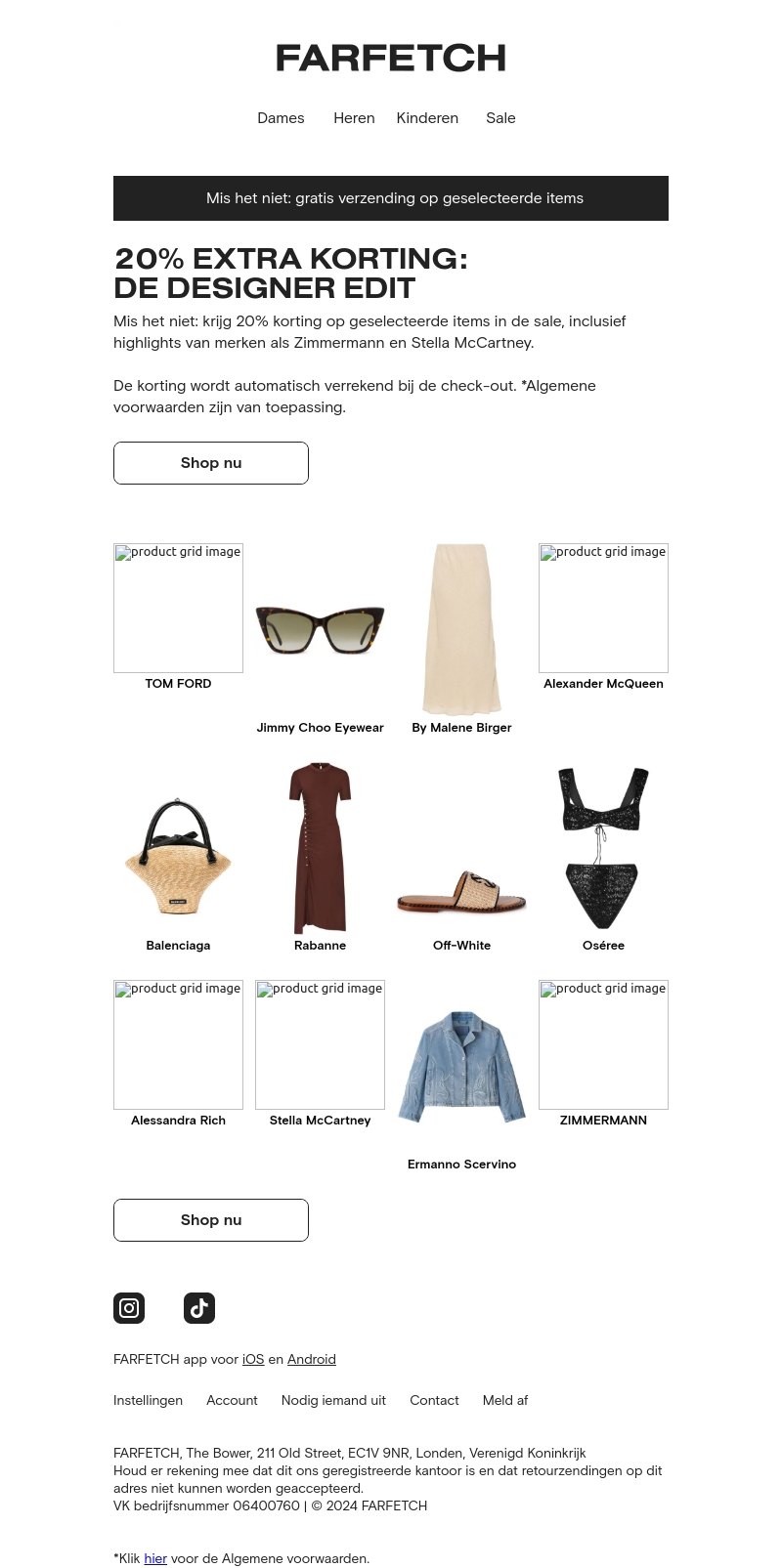Open the Heren menu item
Screen dimensions: 782x1568
click(354, 118)
